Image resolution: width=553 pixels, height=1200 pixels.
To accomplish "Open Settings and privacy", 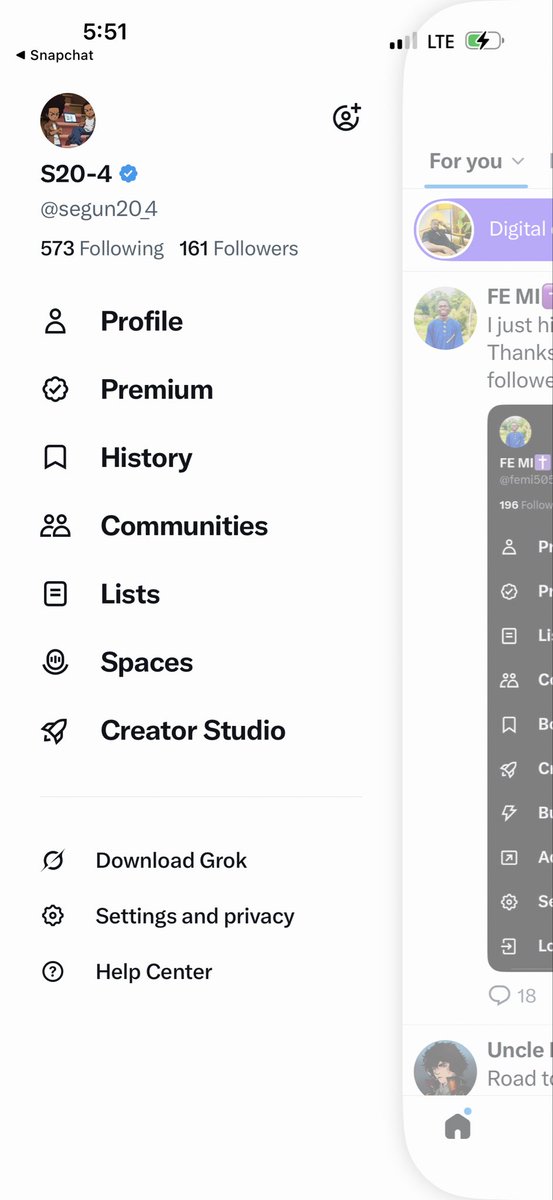I will [195, 916].
